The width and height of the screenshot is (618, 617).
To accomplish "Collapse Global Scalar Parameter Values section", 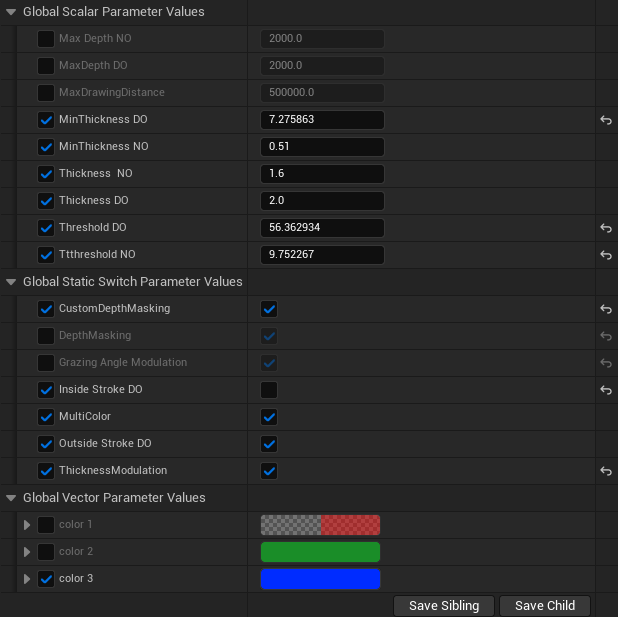I will (11, 12).
